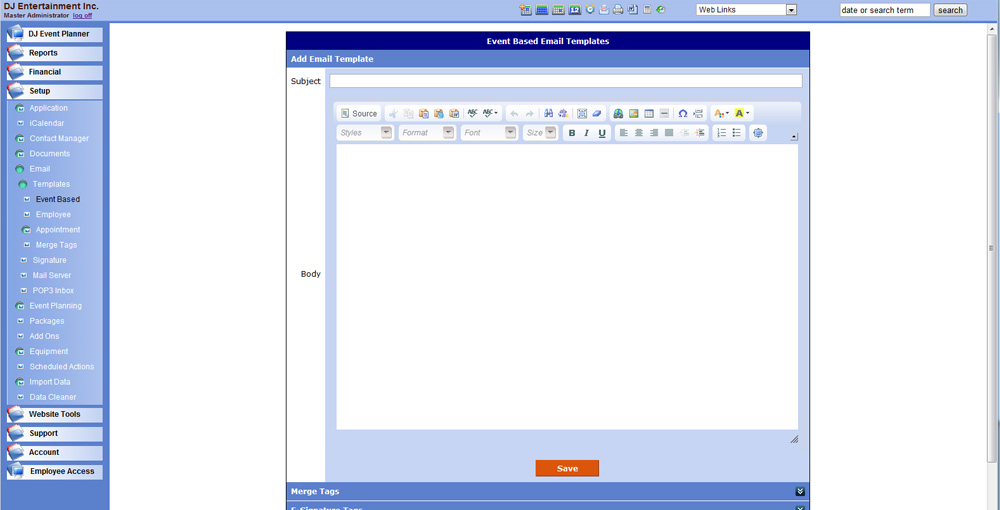The image size is (1000, 510).
Task: Open the Styles dropdown
Action: [365, 133]
